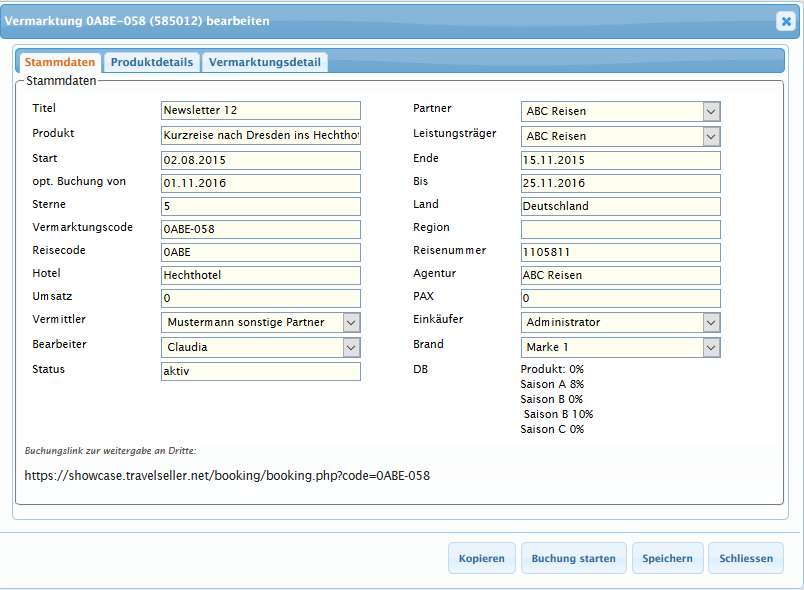The image size is (804, 590).
Task: Switch to the Produktdetails tab
Action: 152,62
